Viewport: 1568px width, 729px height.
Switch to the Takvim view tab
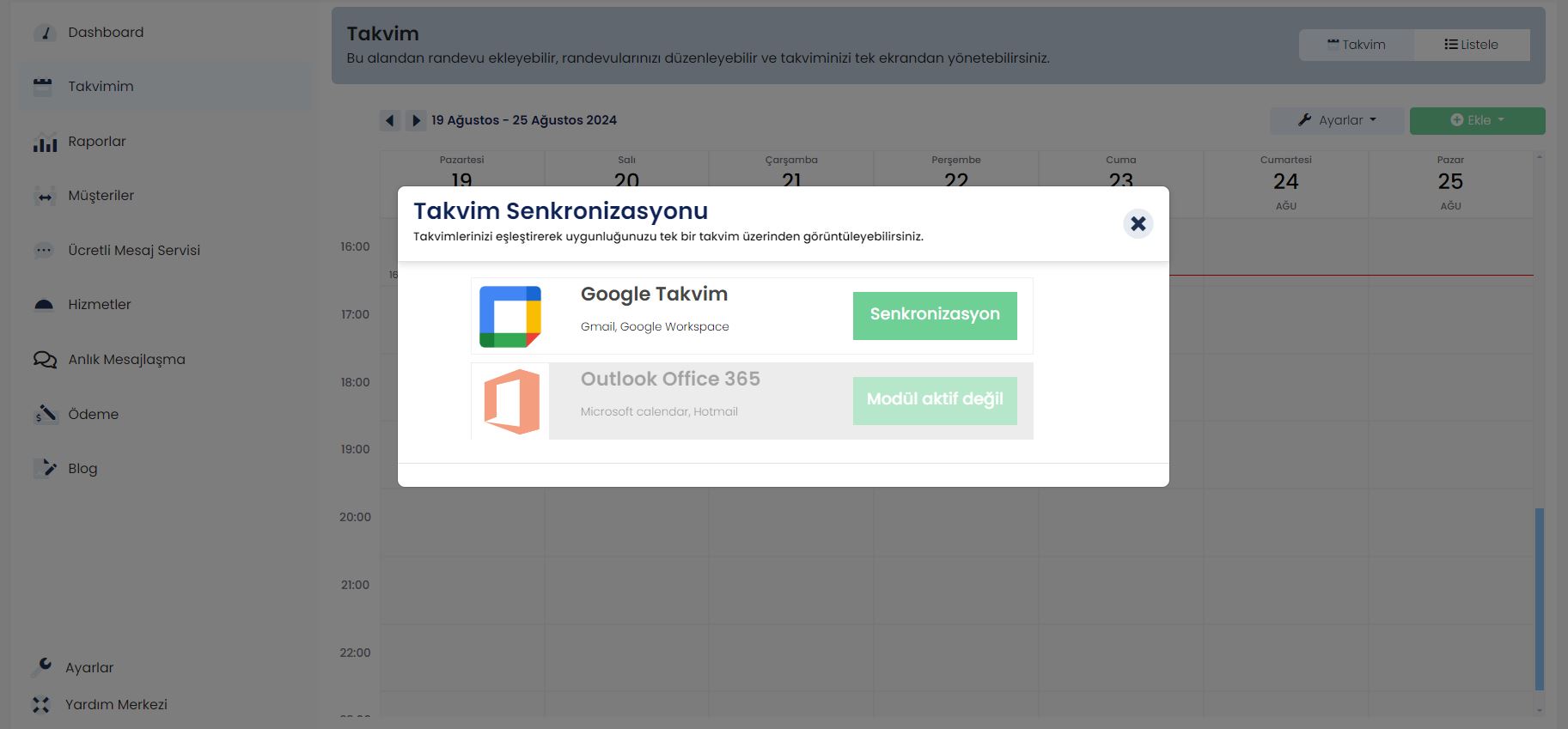coord(1357,45)
